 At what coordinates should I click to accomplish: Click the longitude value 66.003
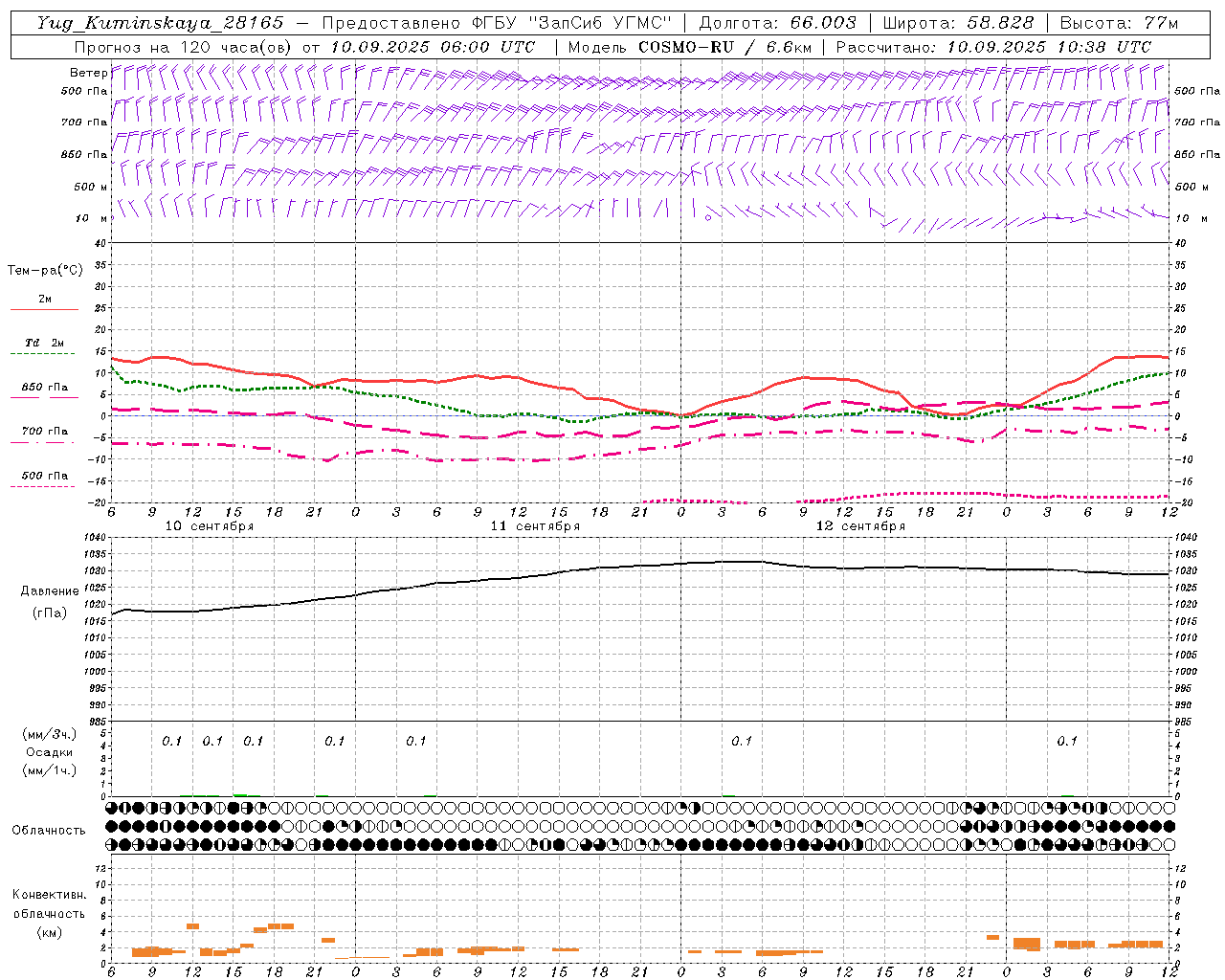[823, 23]
